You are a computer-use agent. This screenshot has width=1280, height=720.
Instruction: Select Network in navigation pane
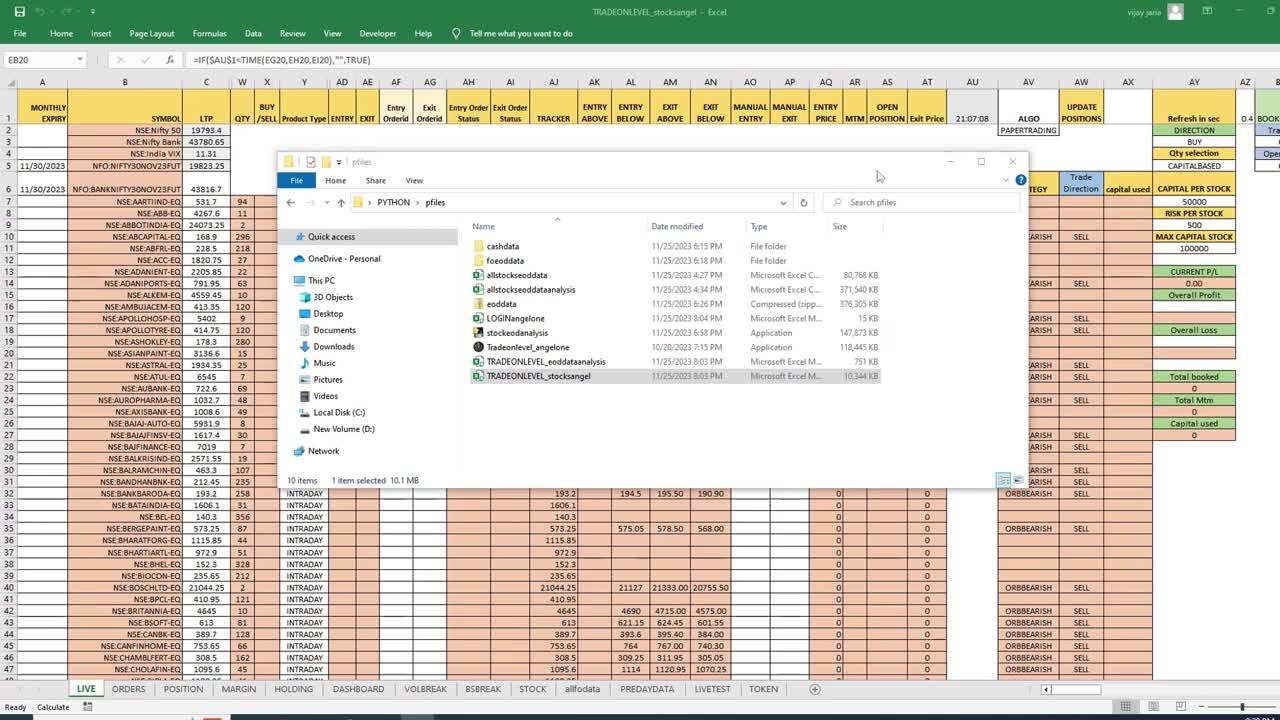(x=323, y=451)
